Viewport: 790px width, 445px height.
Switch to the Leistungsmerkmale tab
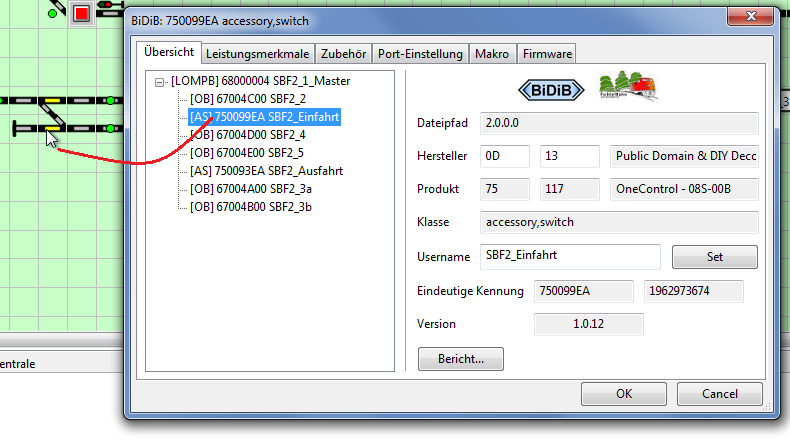coord(258,54)
